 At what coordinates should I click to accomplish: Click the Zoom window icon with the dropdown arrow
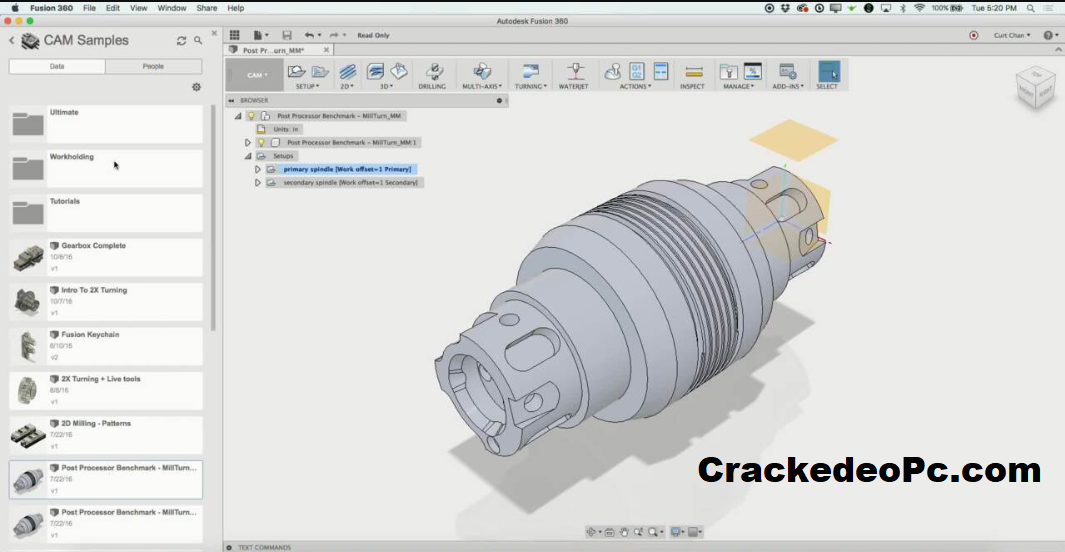654,532
